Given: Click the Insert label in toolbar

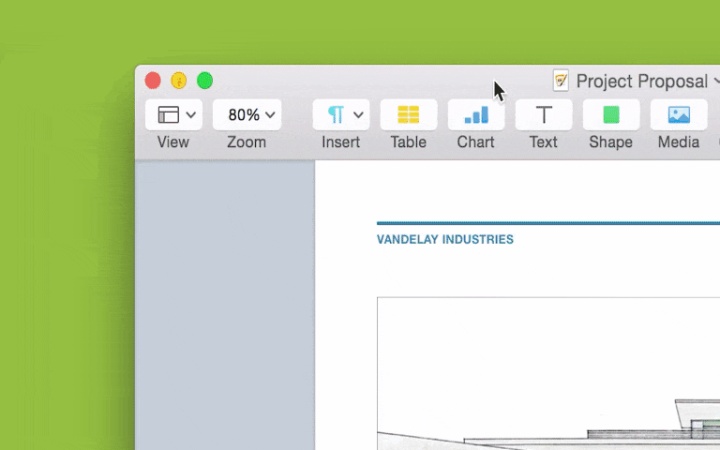Looking at the screenshot, I should tap(341, 142).
